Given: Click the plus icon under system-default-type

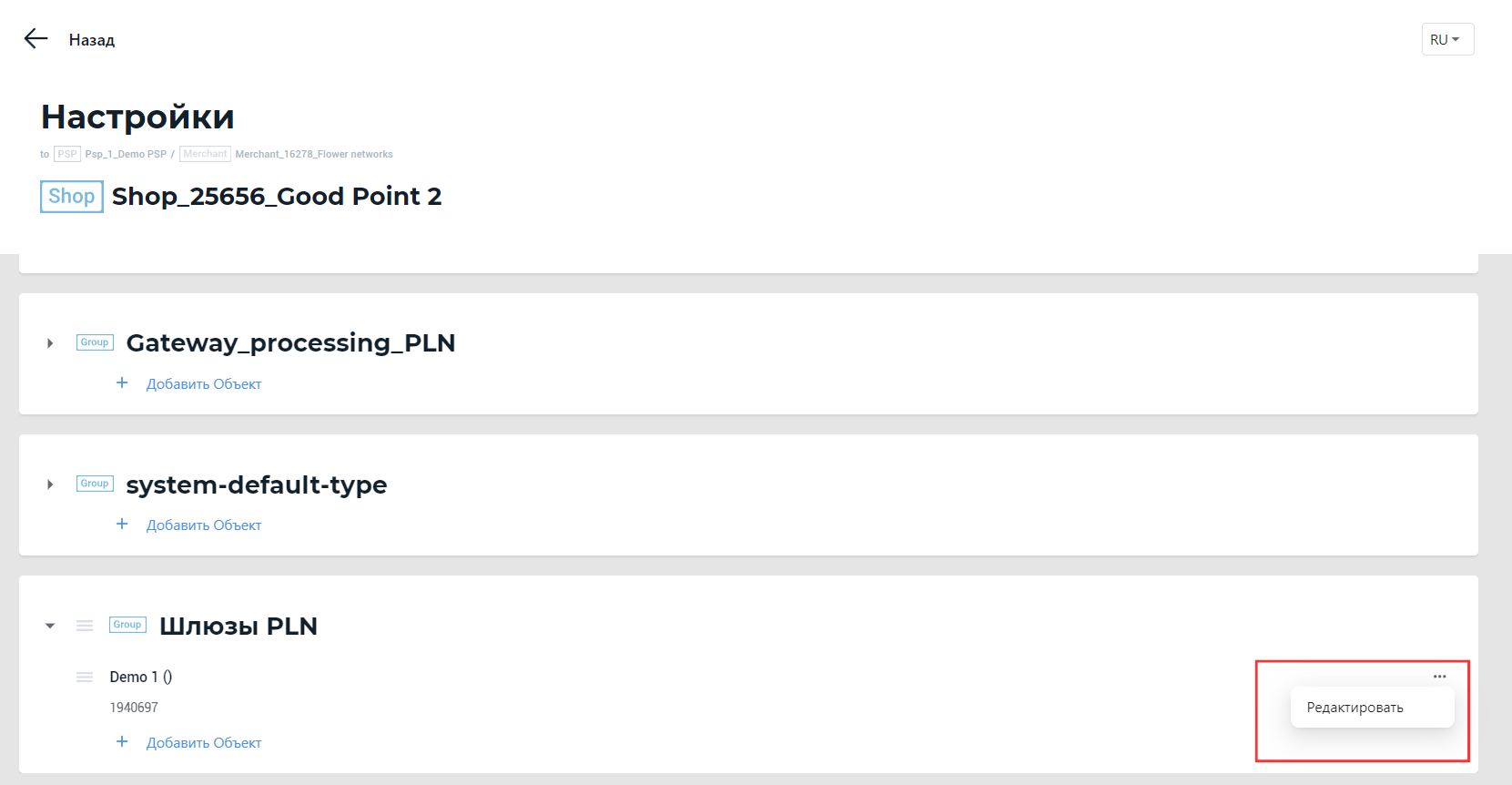Looking at the screenshot, I should [122, 525].
